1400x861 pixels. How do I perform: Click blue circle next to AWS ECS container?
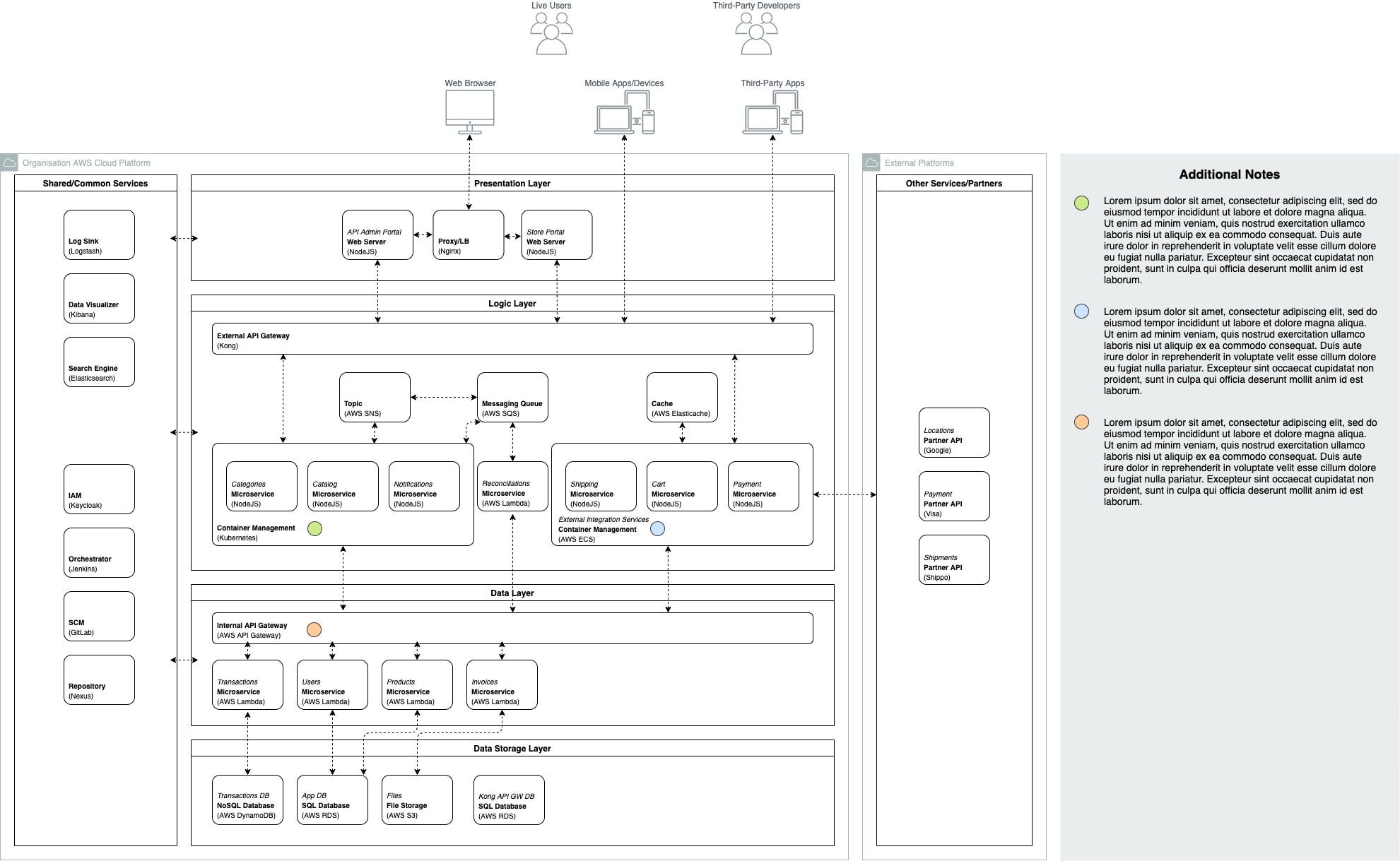pos(657,528)
